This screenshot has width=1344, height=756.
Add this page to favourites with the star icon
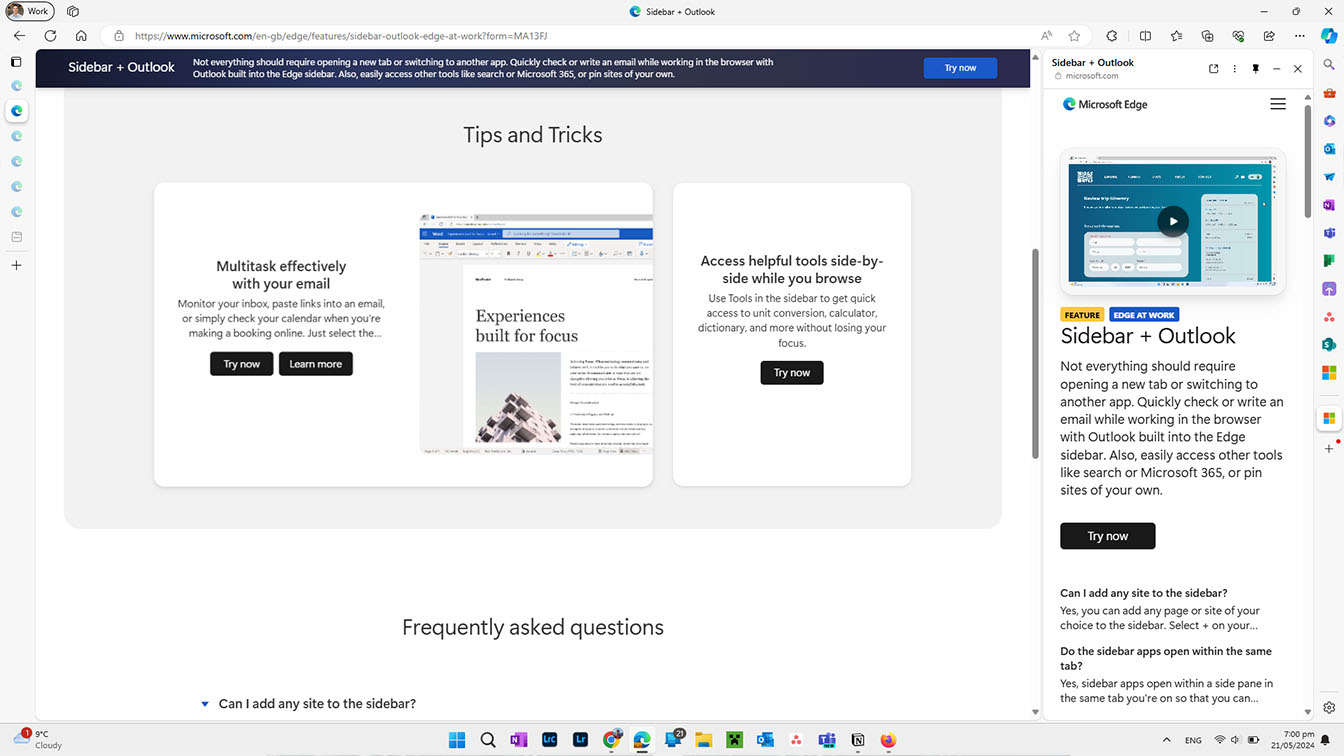[1074, 36]
